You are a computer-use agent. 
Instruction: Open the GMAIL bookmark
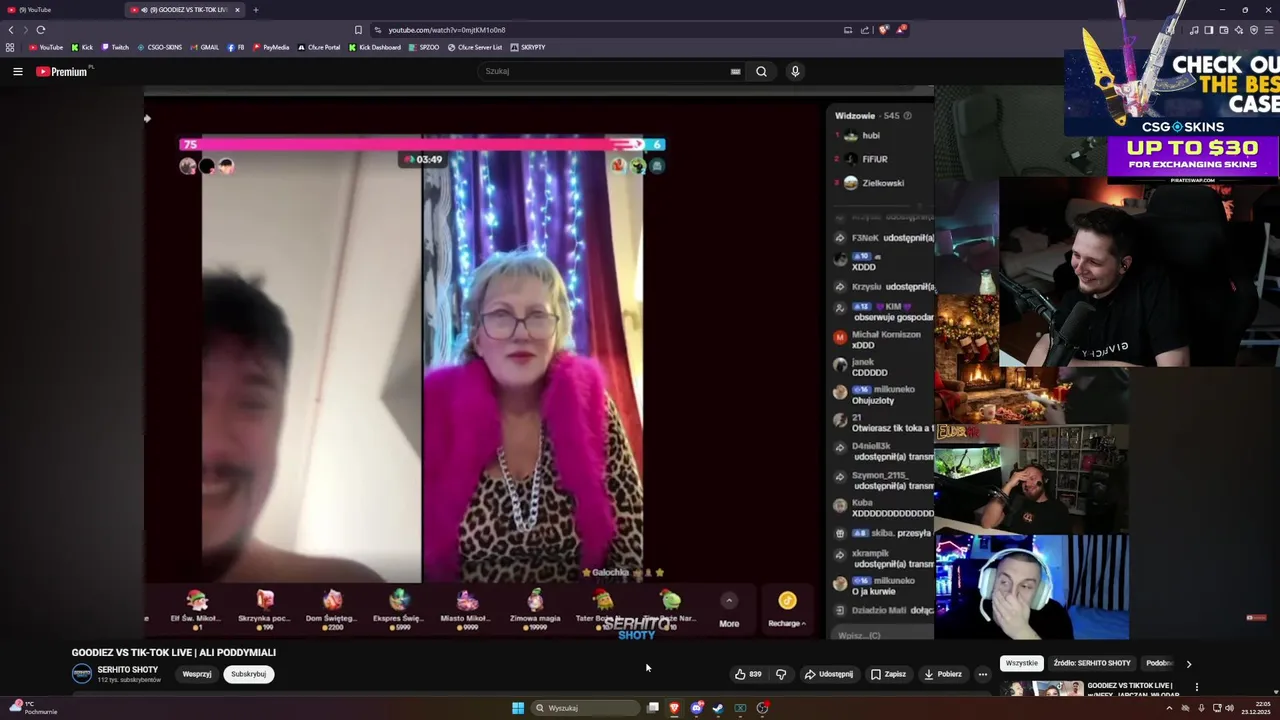click(204, 47)
